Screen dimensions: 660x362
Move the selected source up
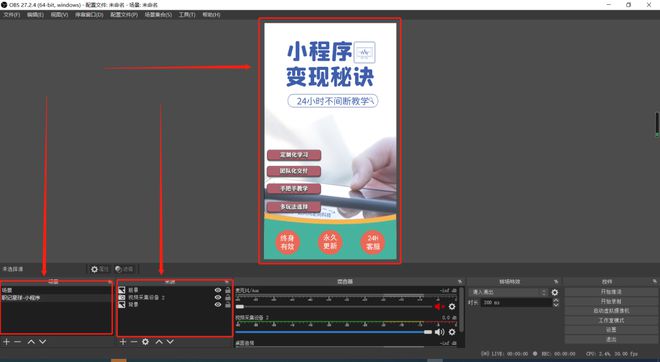[x=159, y=342]
